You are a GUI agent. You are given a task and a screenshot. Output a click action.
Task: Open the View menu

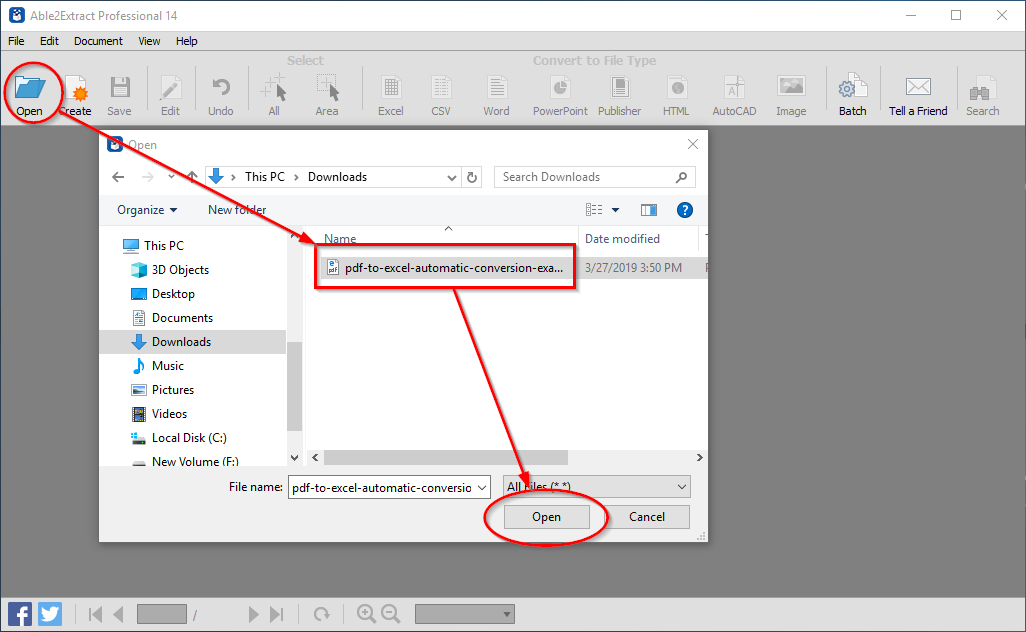[148, 41]
